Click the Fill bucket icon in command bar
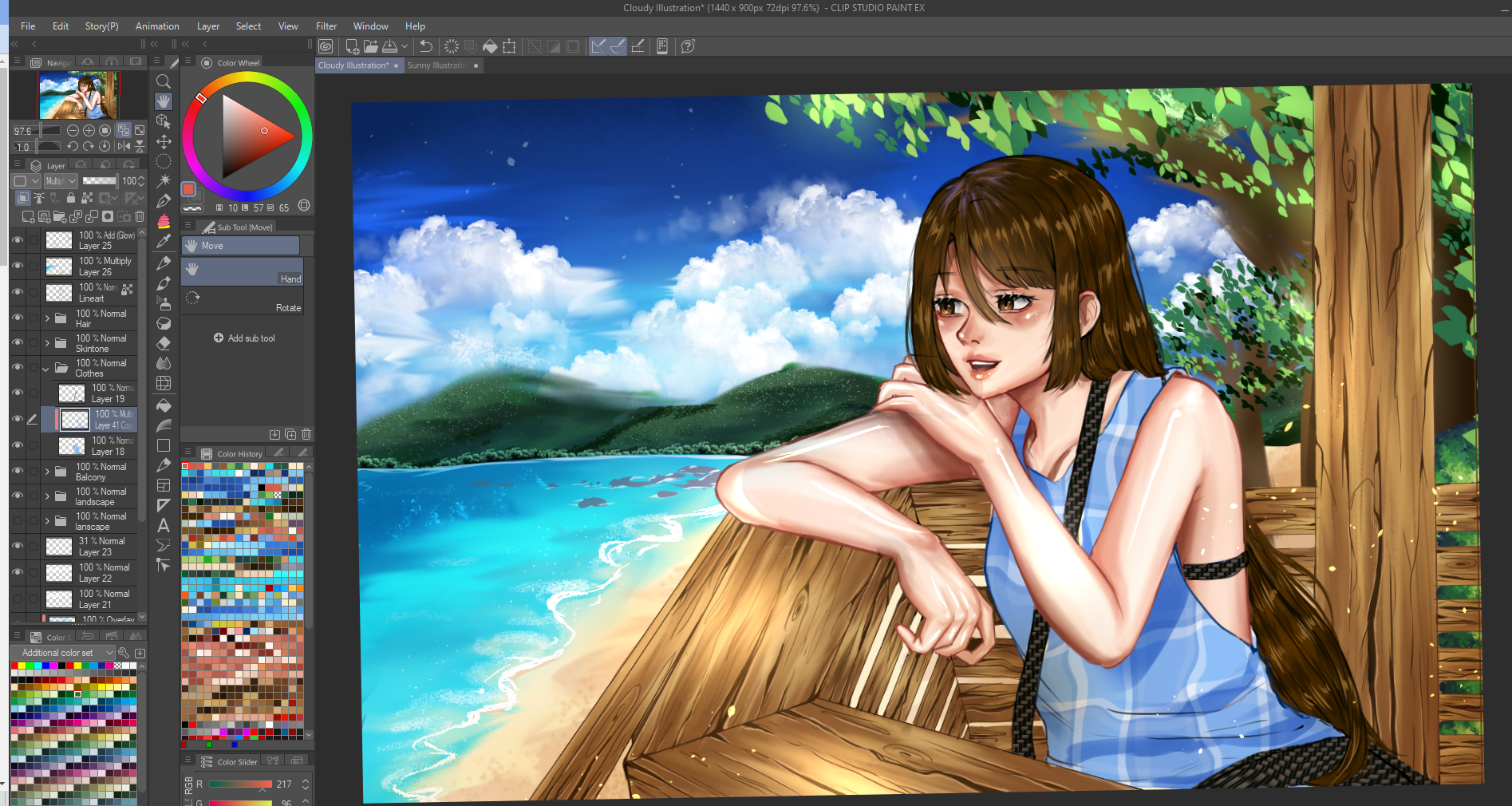This screenshot has height=806, width=1512. pos(490,46)
